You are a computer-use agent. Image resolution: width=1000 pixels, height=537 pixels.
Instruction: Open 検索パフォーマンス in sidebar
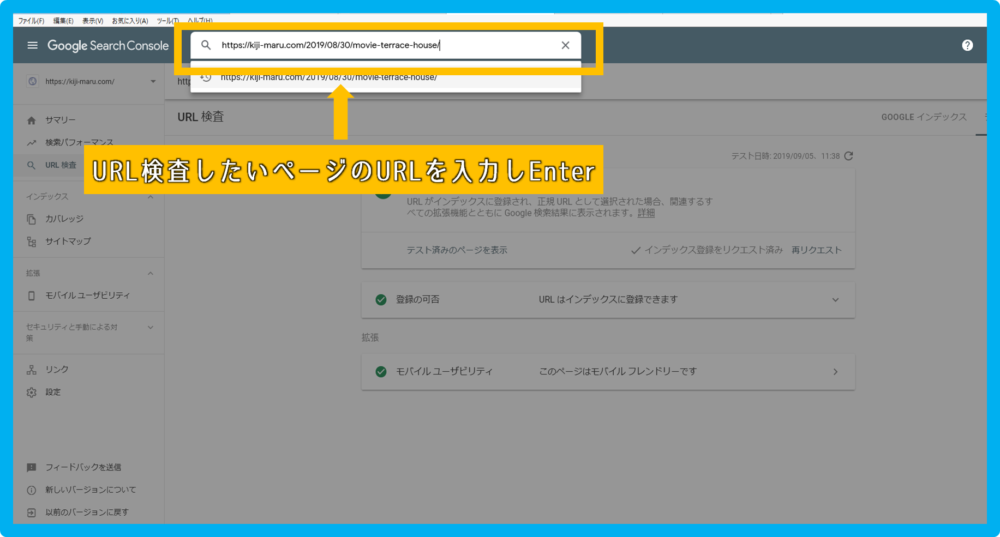tap(79, 142)
